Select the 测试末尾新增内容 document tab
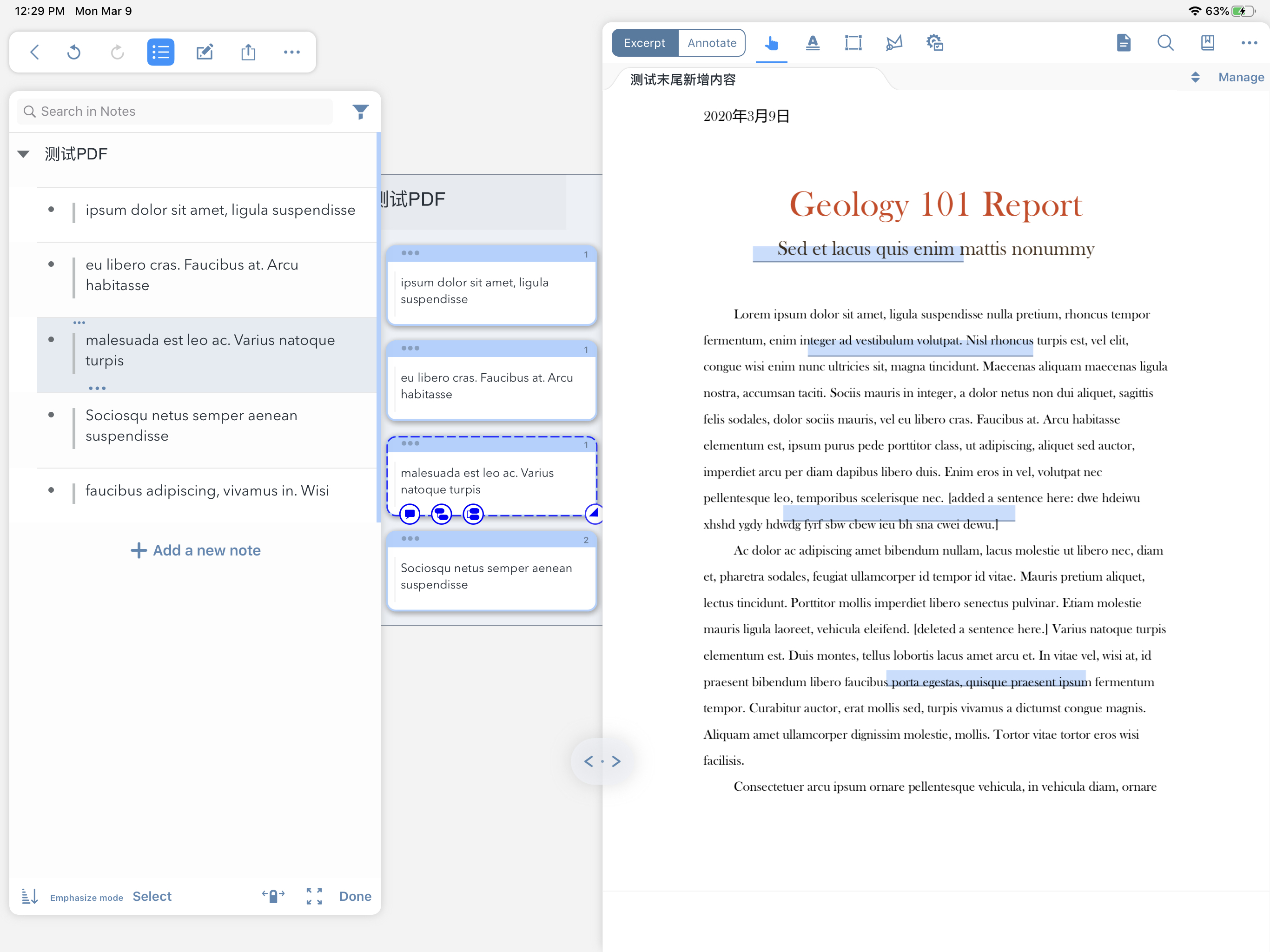 coord(683,79)
